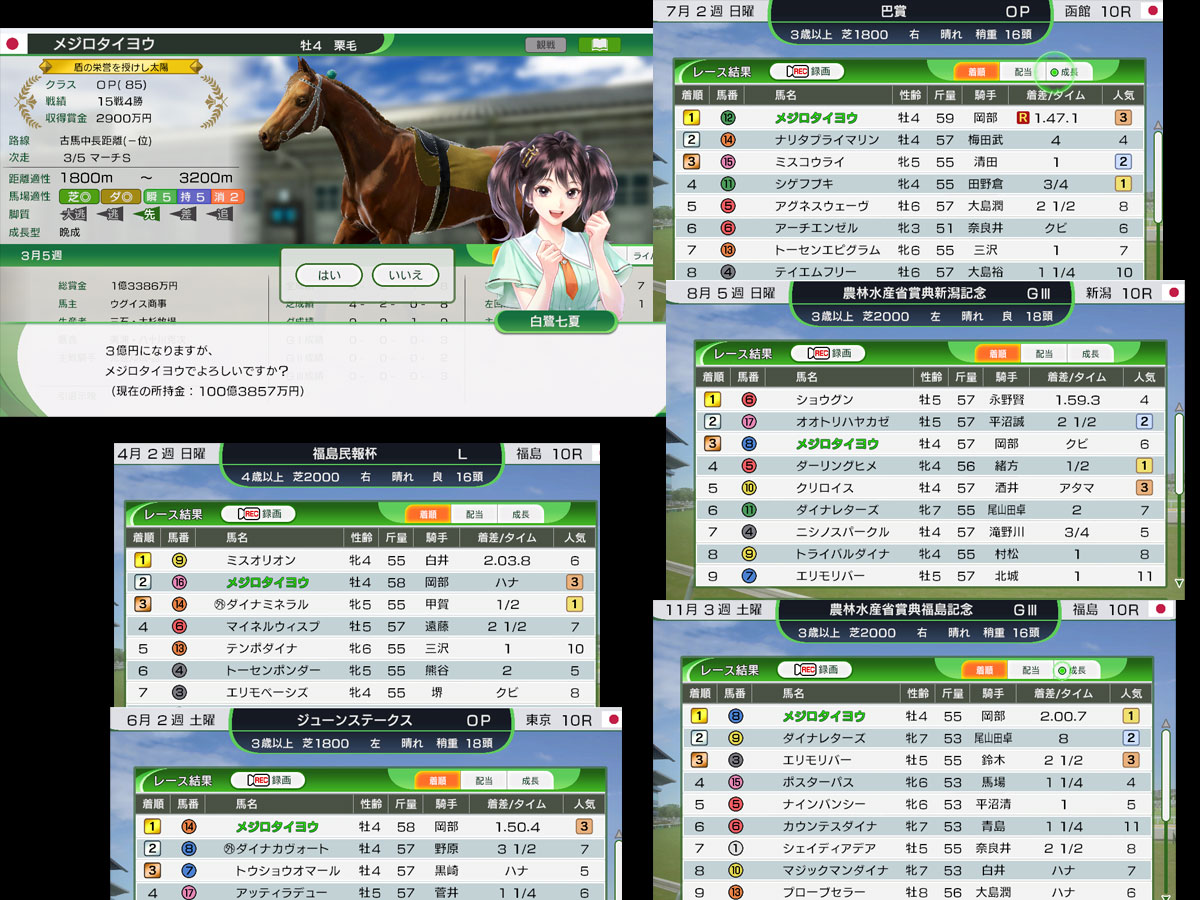Confirm purchase with the はい button
The image size is (1200, 900).
click(x=328, y=275)
